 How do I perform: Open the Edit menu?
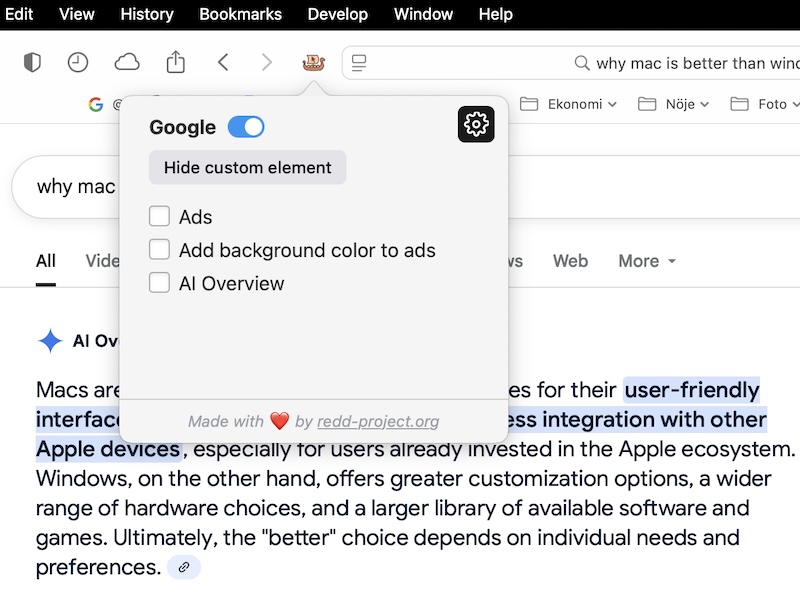pyautogui.click(x=18, y=14)
